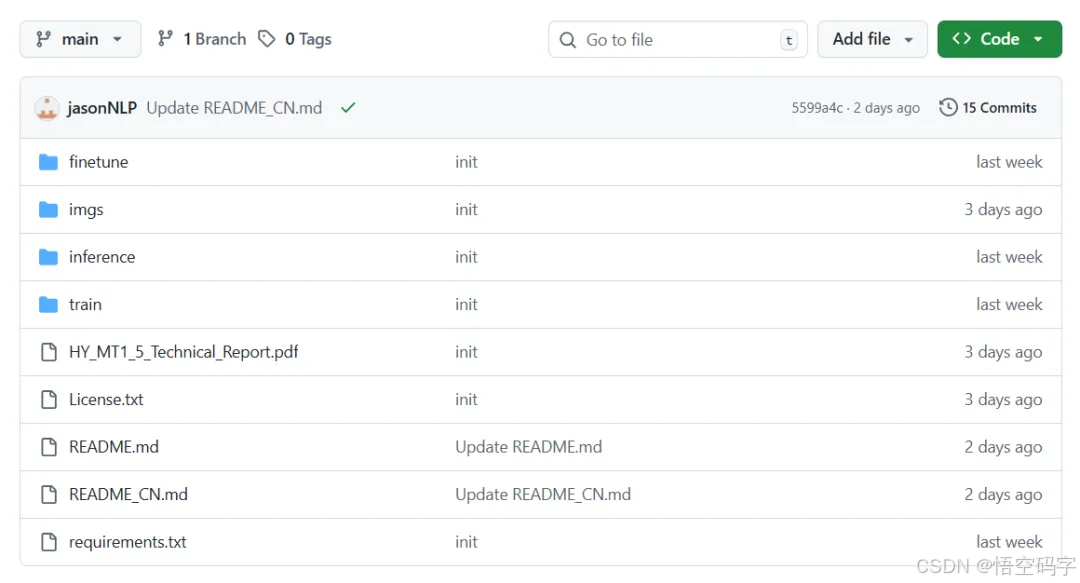Open the 0 Tags link
This screenshot has height=583, width=1080.
[x=295, y=39]
